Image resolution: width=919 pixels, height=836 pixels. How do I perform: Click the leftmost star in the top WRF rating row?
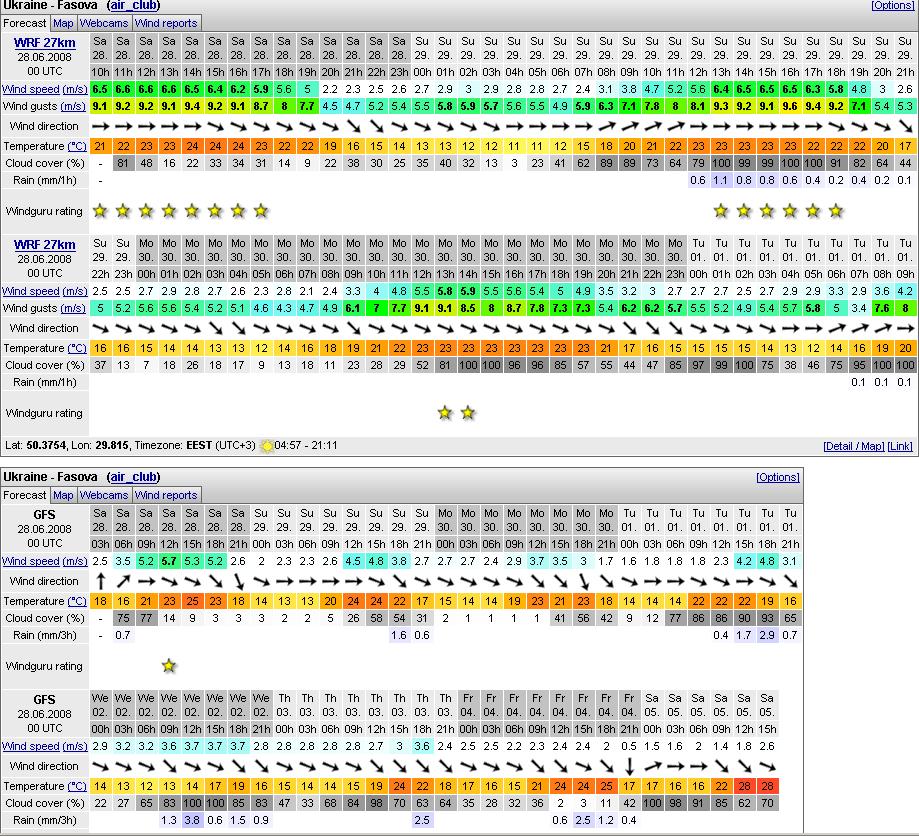tap(100, 210)
